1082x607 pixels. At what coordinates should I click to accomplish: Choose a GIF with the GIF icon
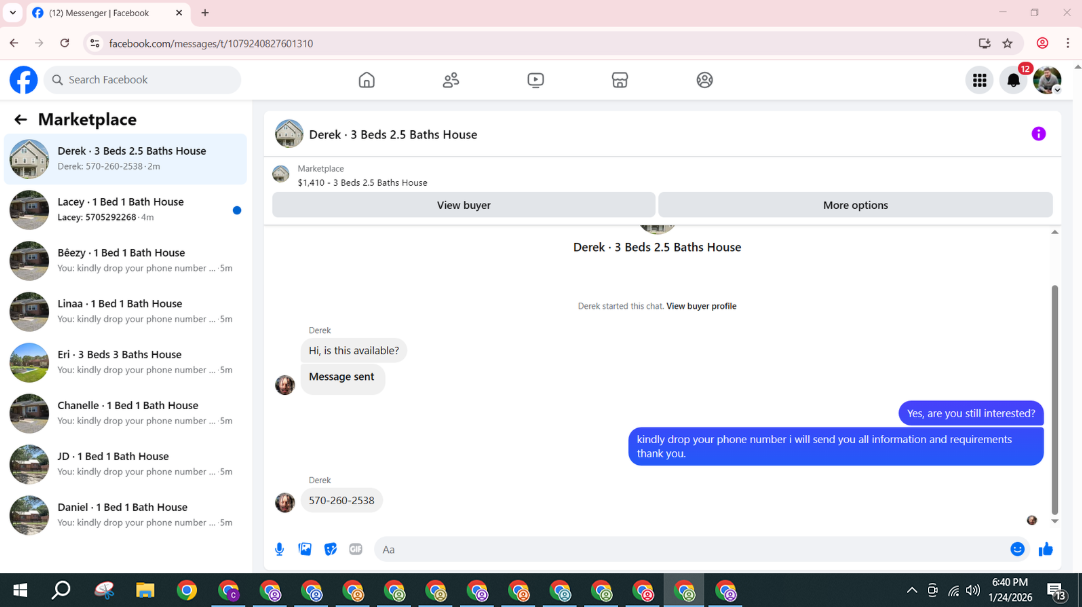coord(355,549)
